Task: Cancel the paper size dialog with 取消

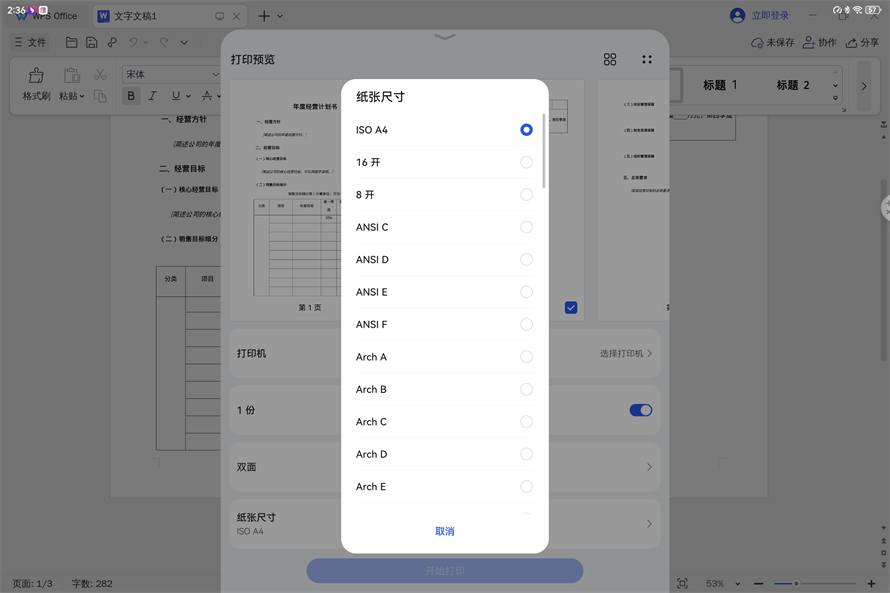Action: 444,531
